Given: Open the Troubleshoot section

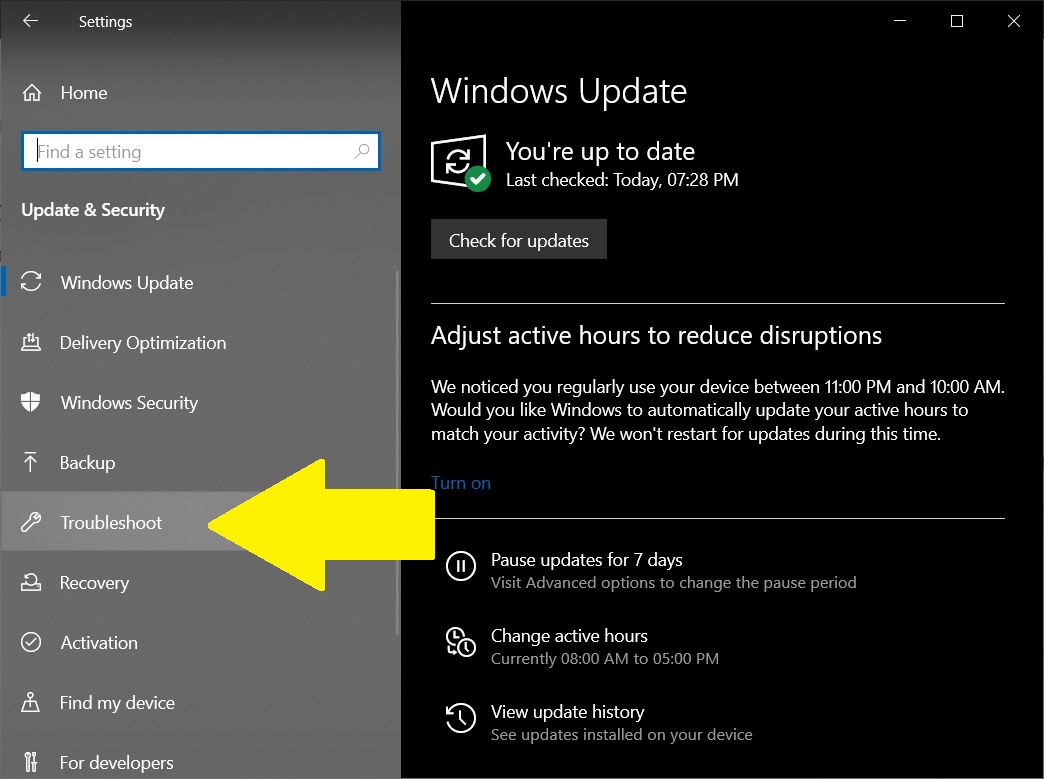Looking at the screenshot, I should pyautogui.click(x=199, y=522).
